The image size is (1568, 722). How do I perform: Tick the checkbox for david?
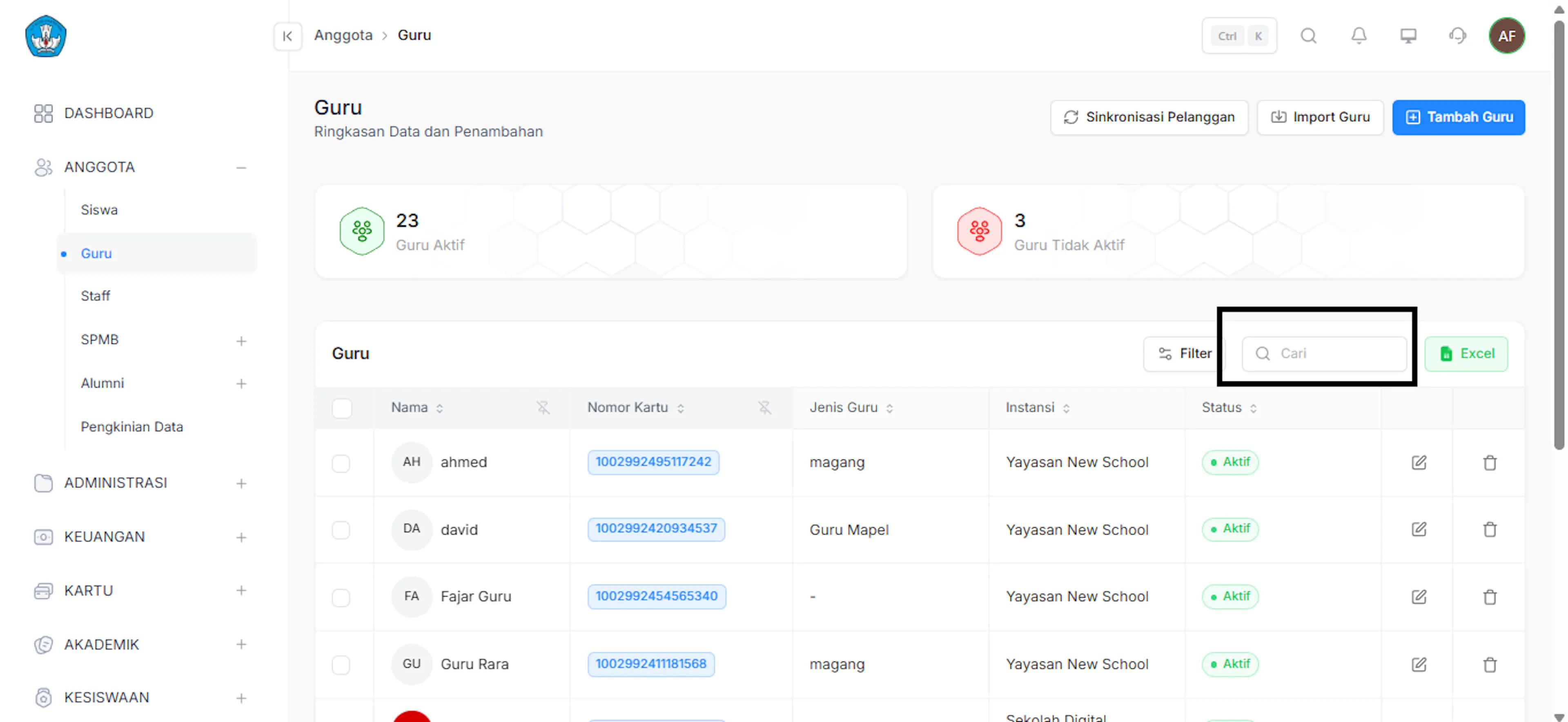coord(341,530)
